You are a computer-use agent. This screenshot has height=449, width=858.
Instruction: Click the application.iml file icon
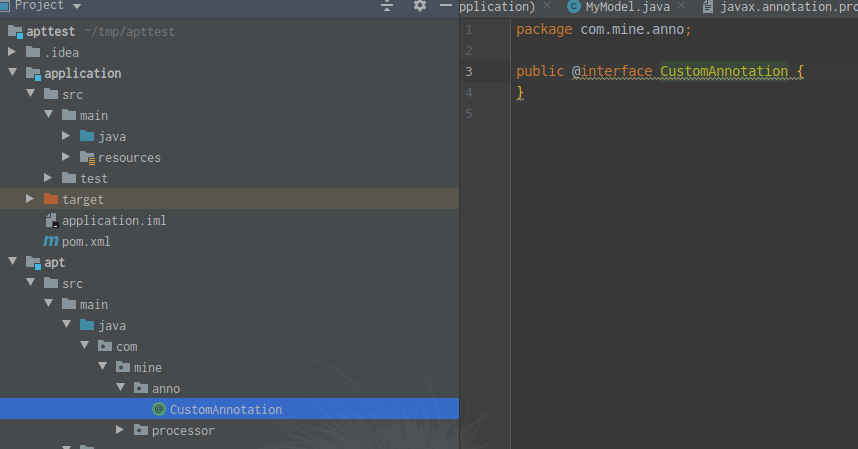pos(51,220)
